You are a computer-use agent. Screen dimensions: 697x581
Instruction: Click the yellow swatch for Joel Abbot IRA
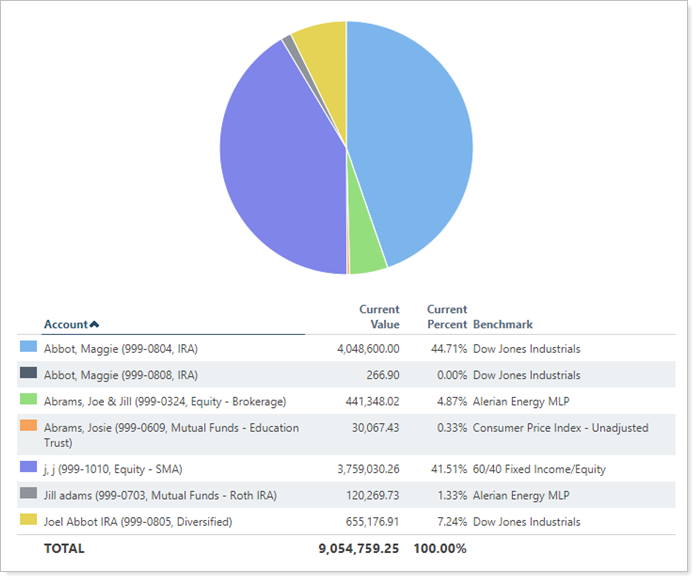[x=28, y=519]
